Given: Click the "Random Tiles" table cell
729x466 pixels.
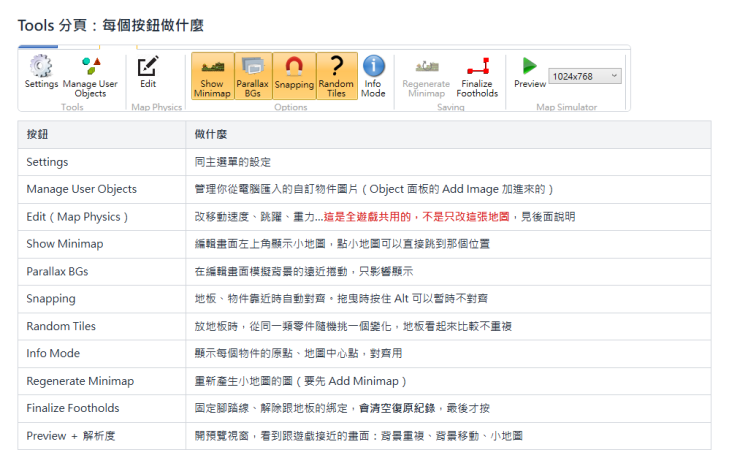Looking at the screenshot, I should tap(102, 326).
